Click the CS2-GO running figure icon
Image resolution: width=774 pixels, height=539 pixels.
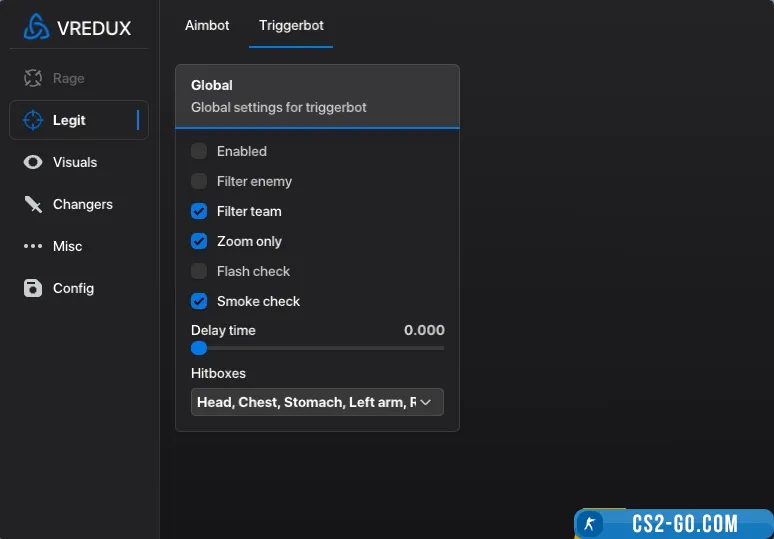click(x=591, y=524)
